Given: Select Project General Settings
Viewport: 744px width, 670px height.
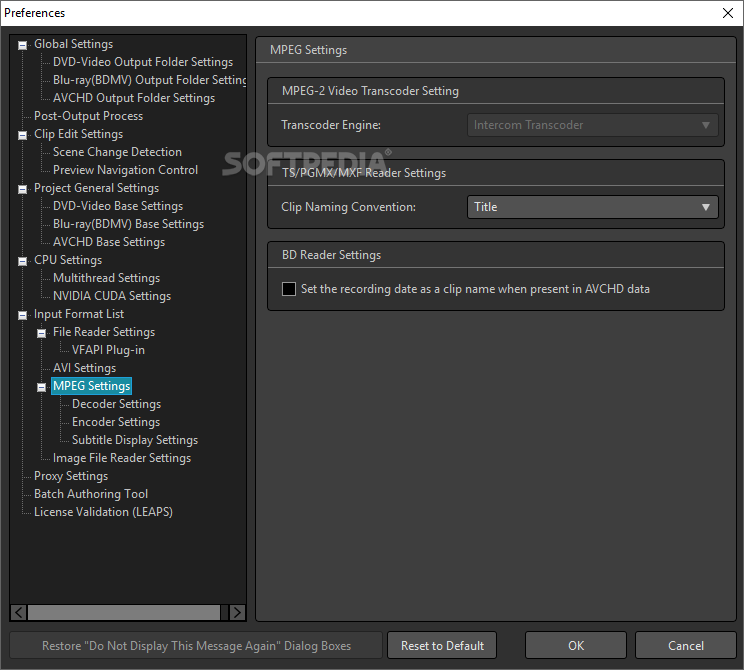Looking at the screenshot, I should [96, 188].
